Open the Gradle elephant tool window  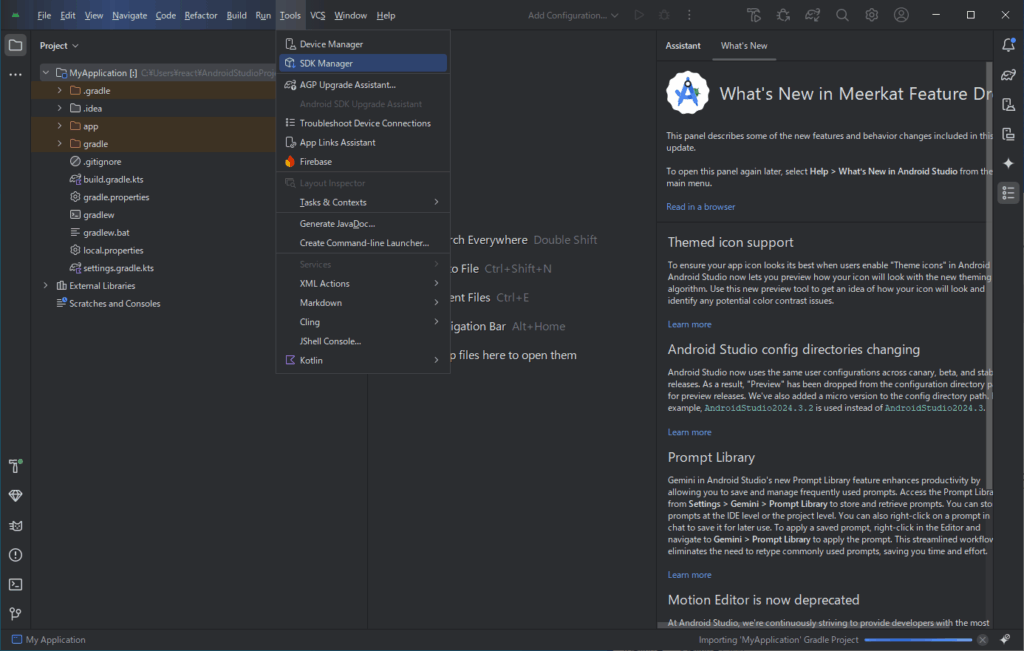click(x=1008, y=75)
